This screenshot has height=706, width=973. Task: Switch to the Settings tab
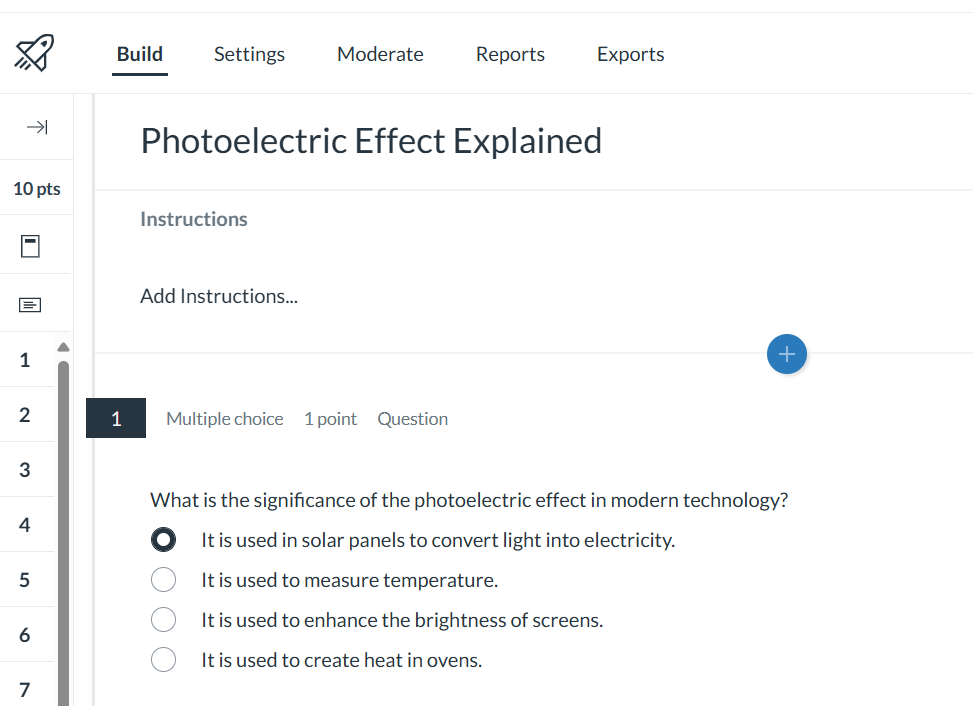249,54
